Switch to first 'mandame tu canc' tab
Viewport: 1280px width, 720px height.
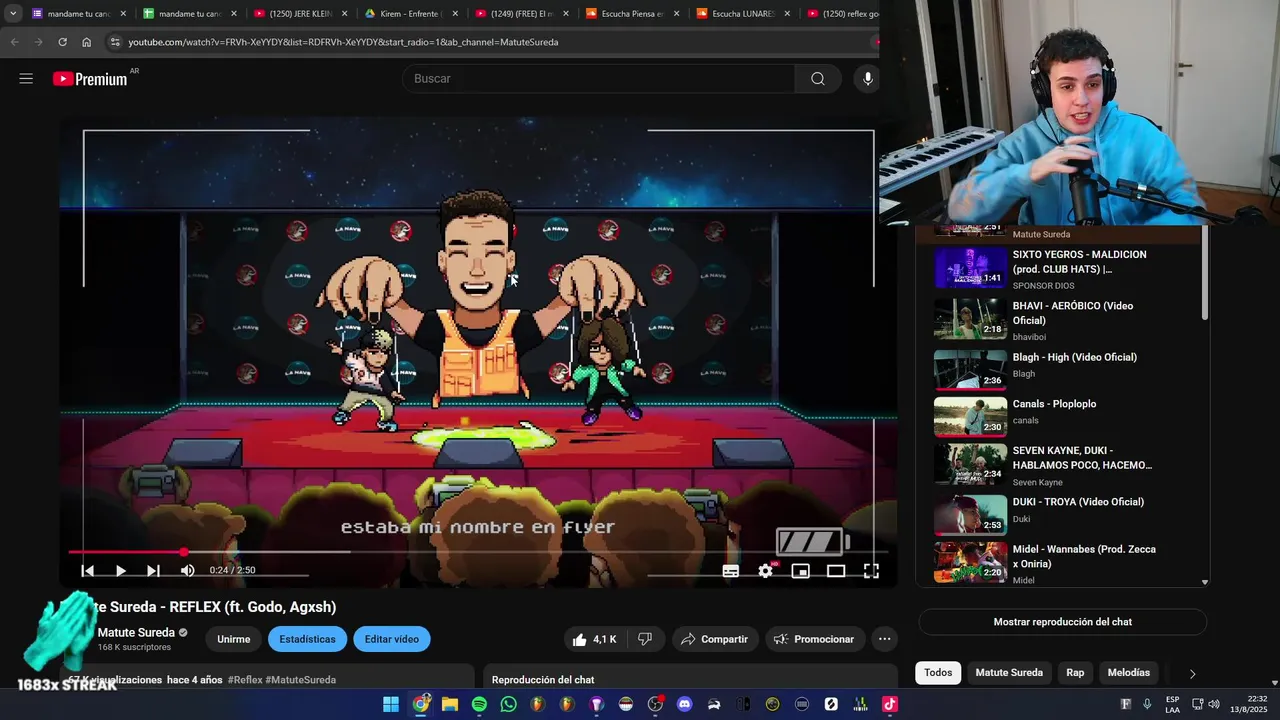pyautogui.click(x=78, y=14)
